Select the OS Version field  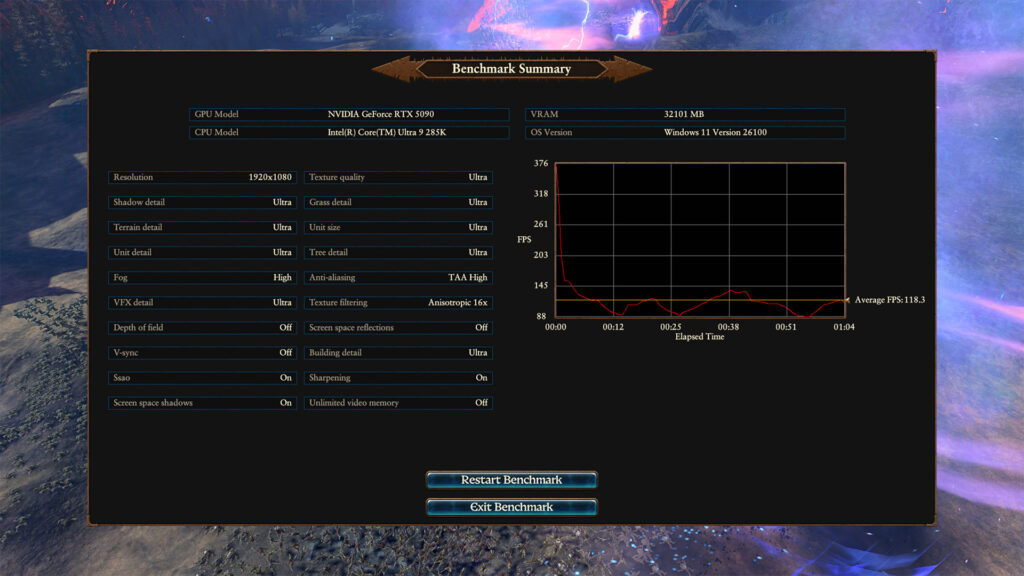[x=684, y=131]
